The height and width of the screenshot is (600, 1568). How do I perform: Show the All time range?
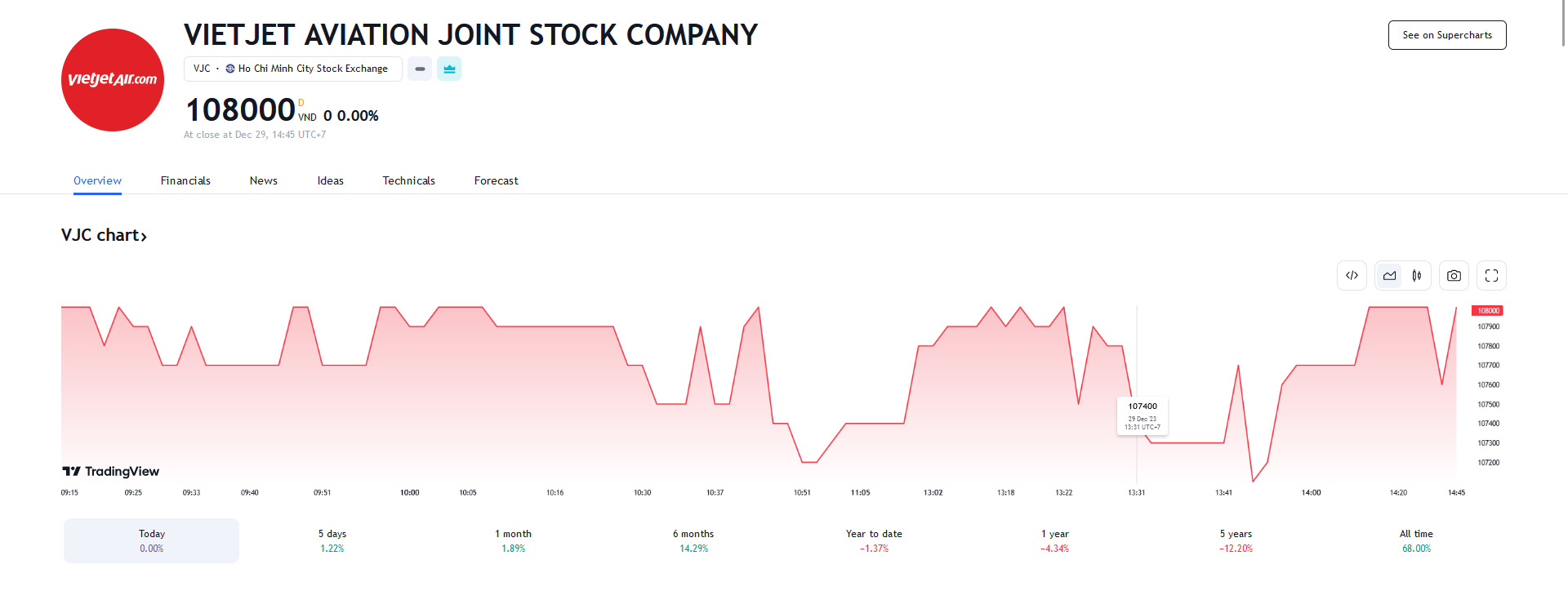1416,540
